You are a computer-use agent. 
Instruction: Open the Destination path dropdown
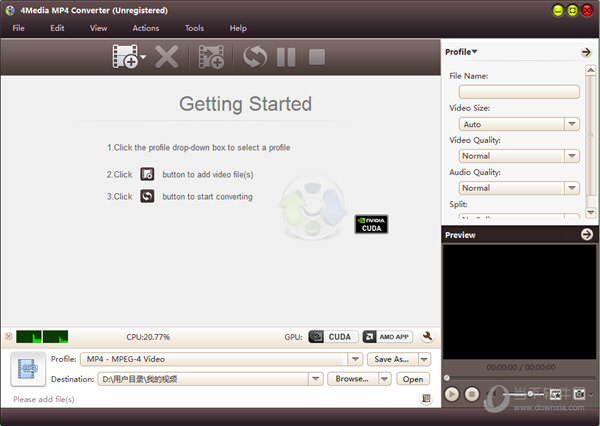coord(315,379)
